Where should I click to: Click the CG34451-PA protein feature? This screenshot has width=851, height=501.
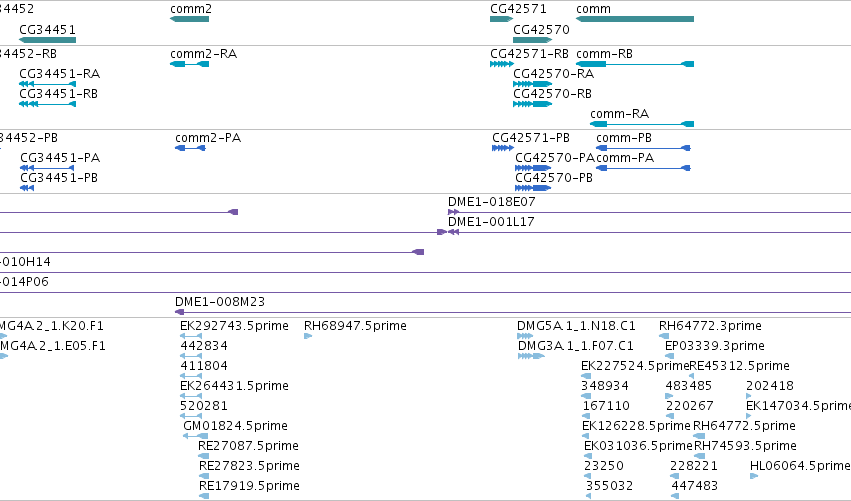(x=47, y=168)
